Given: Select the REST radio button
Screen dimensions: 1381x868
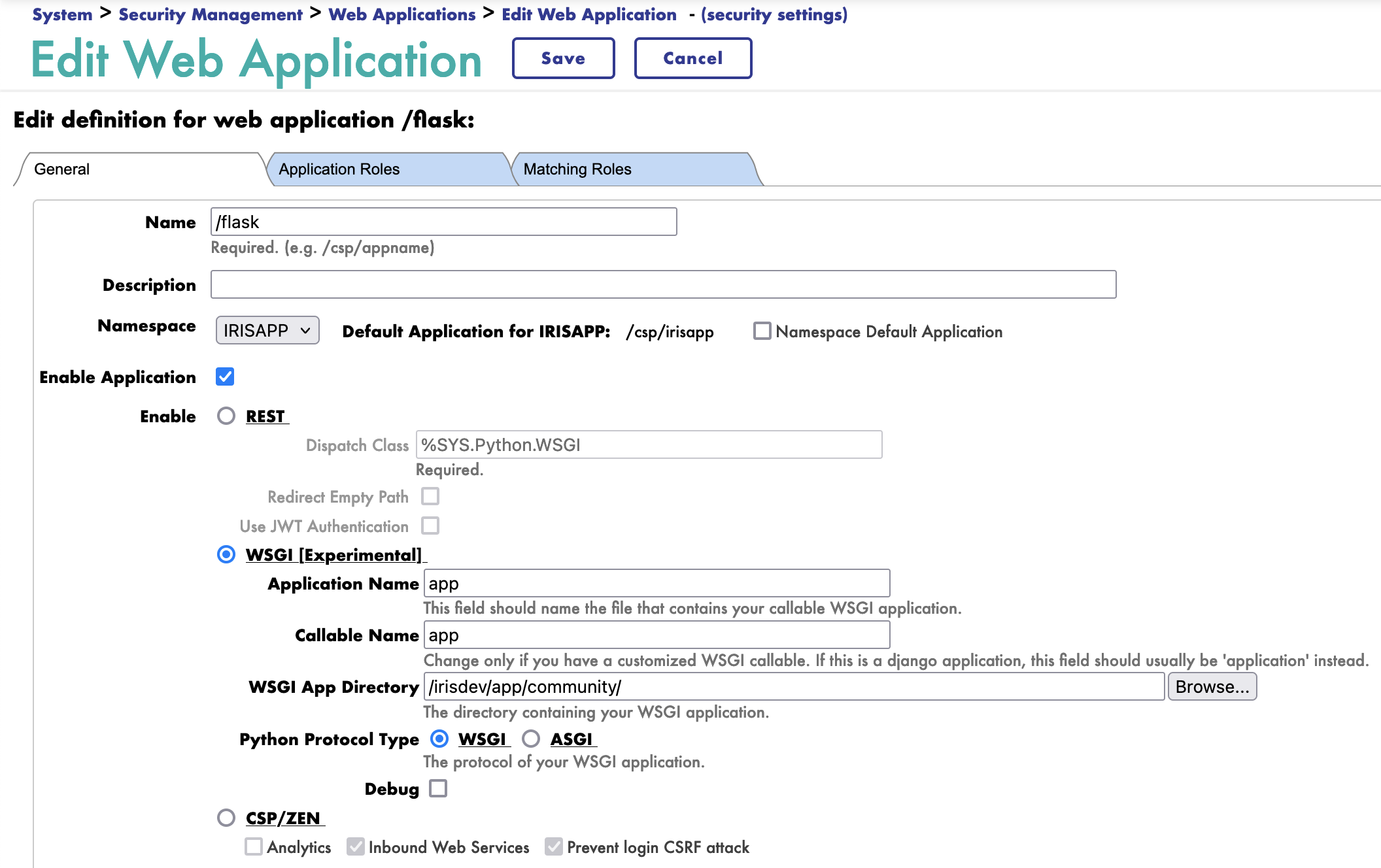Looking at the screenshot, I should click(226, 416).
